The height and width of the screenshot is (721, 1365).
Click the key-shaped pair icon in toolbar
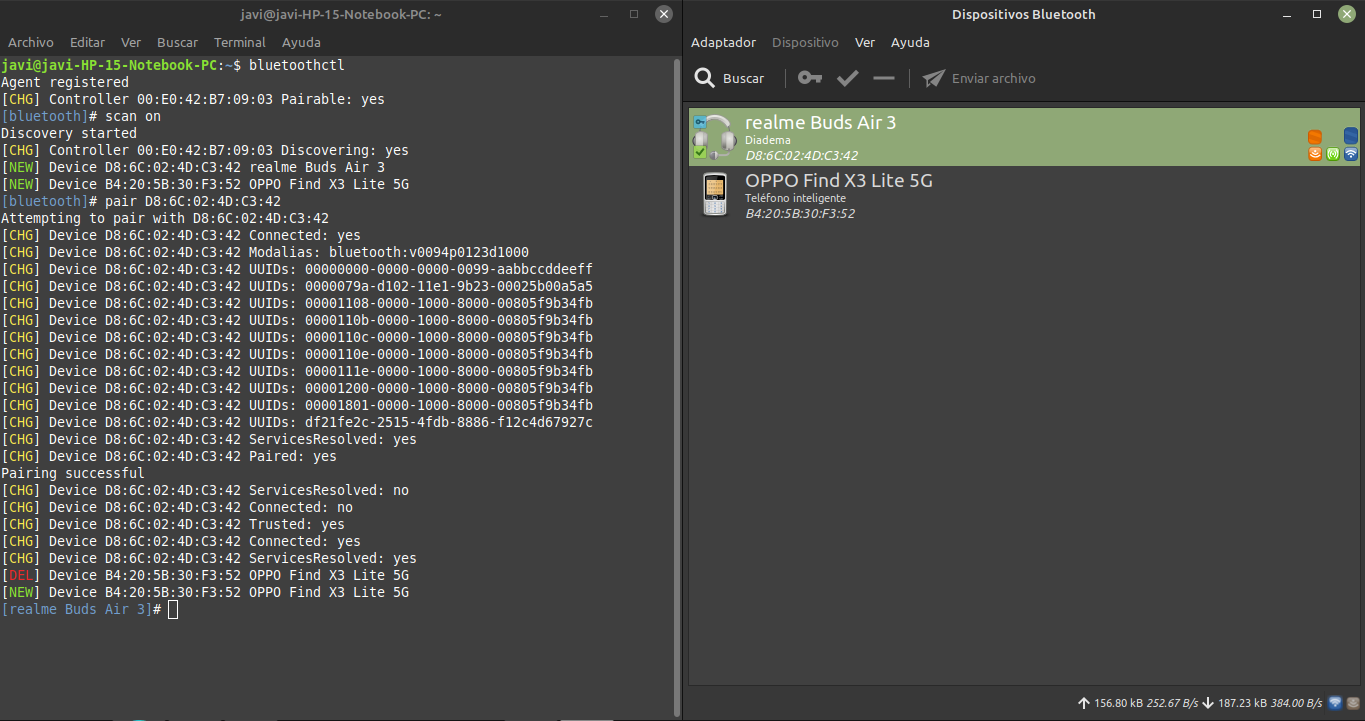click(x=810, y=78)
